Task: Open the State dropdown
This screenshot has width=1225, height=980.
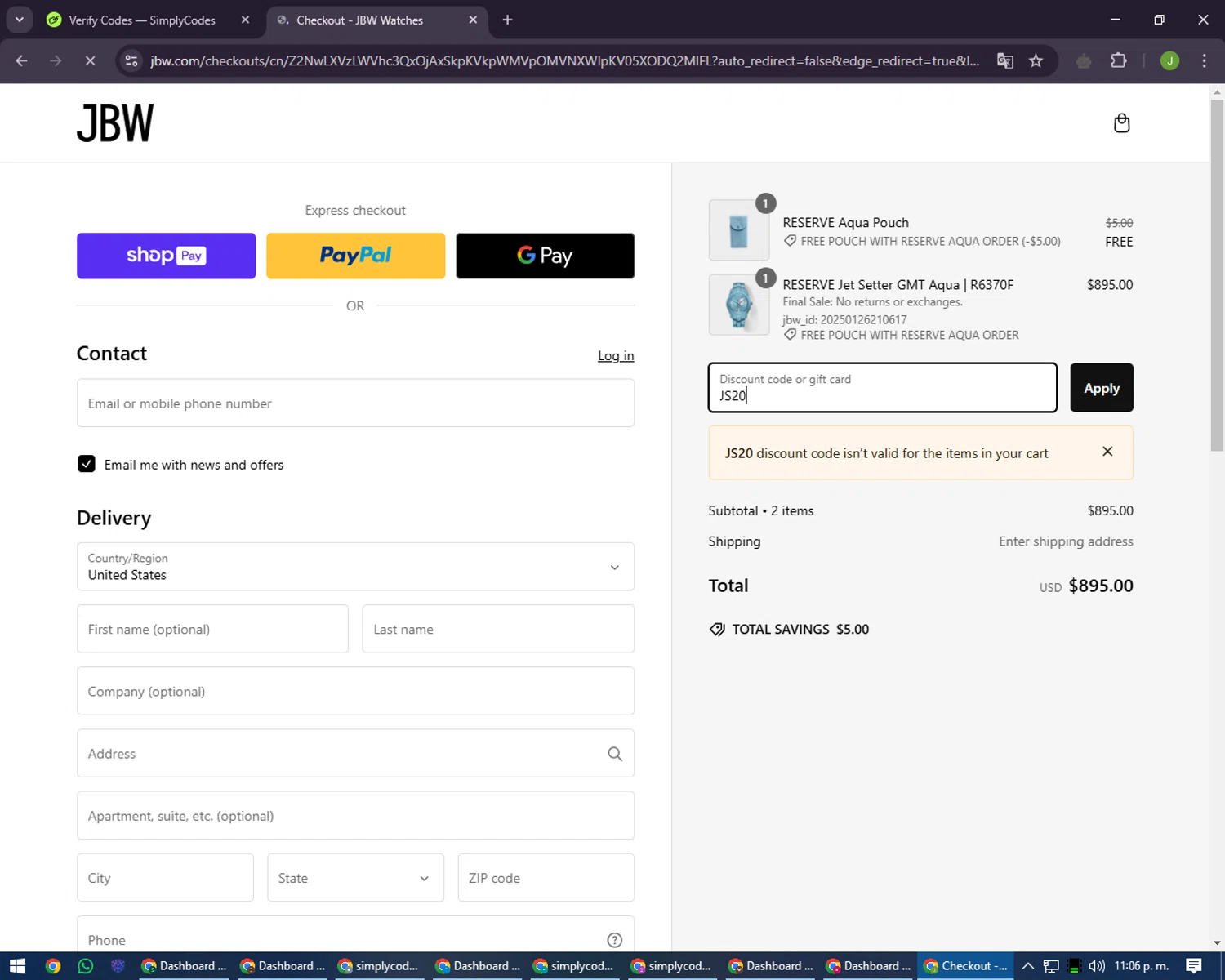Action: click(355, 878)
